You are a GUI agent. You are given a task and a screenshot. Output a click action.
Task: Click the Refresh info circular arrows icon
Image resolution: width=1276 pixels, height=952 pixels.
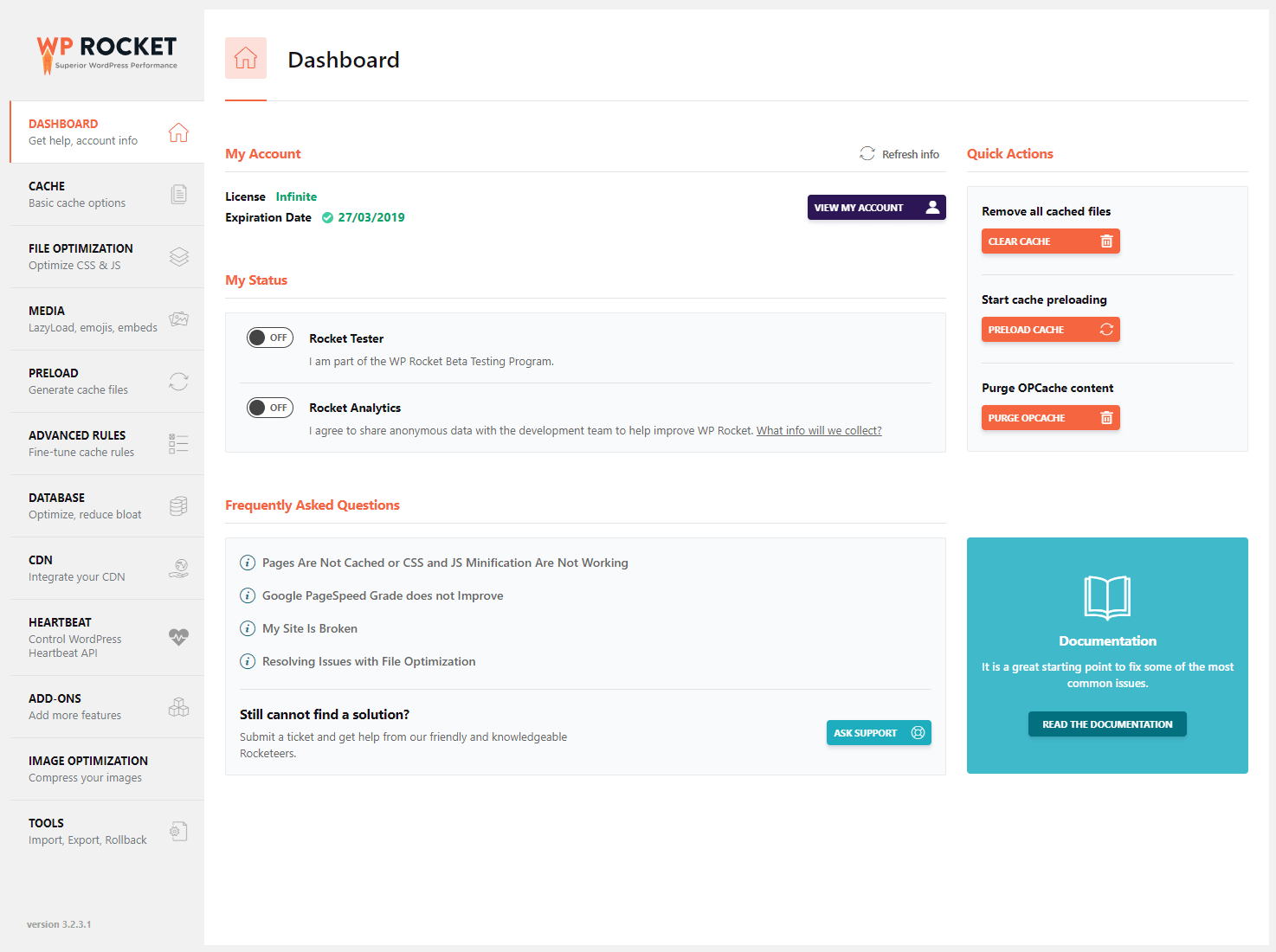pos(867,153)
